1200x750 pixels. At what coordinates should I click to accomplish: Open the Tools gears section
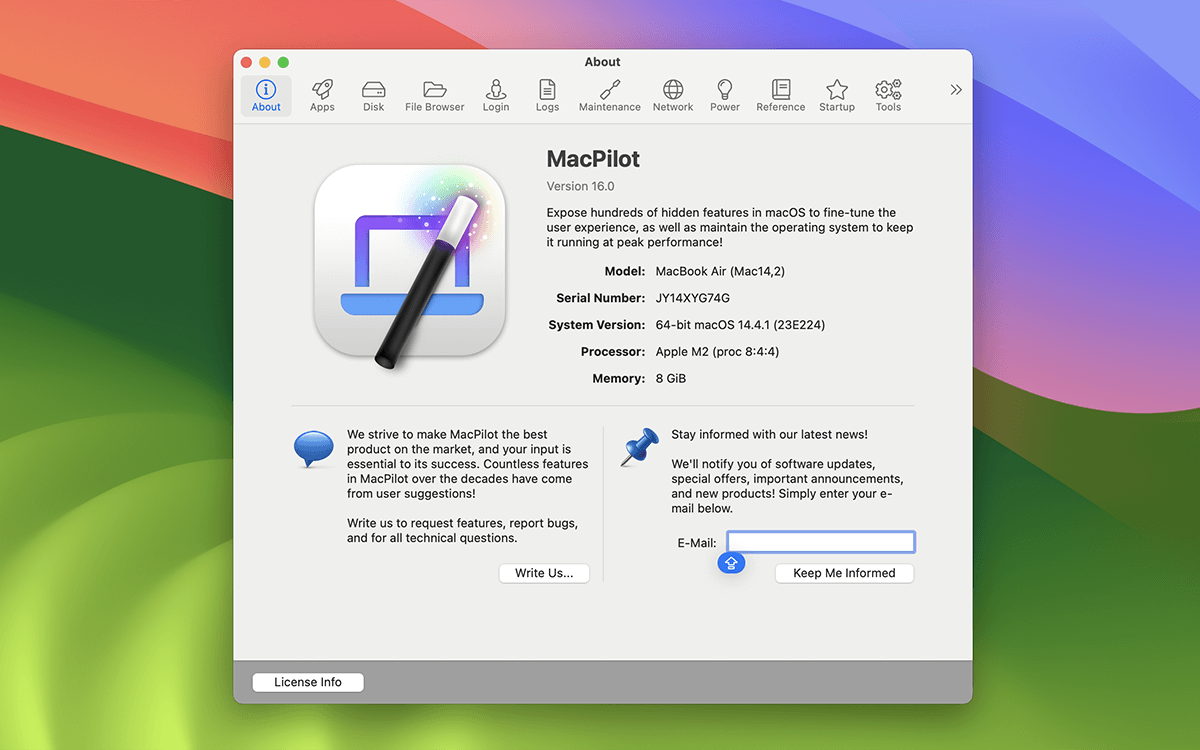click(888, 96)
